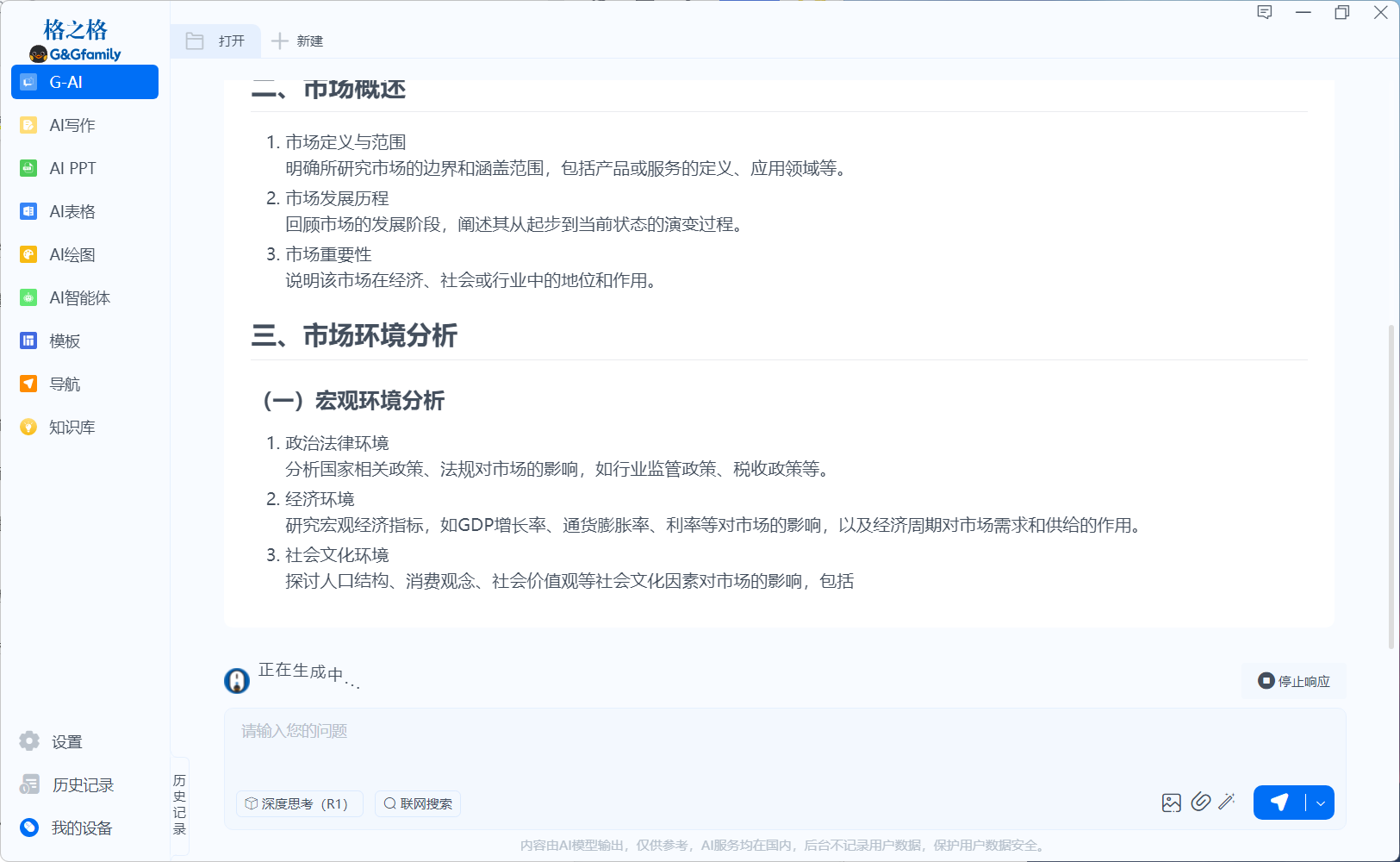Click the image upload icon
Image resolution: width=1400 pixels, height=862 pixels.
point(1172,803)
